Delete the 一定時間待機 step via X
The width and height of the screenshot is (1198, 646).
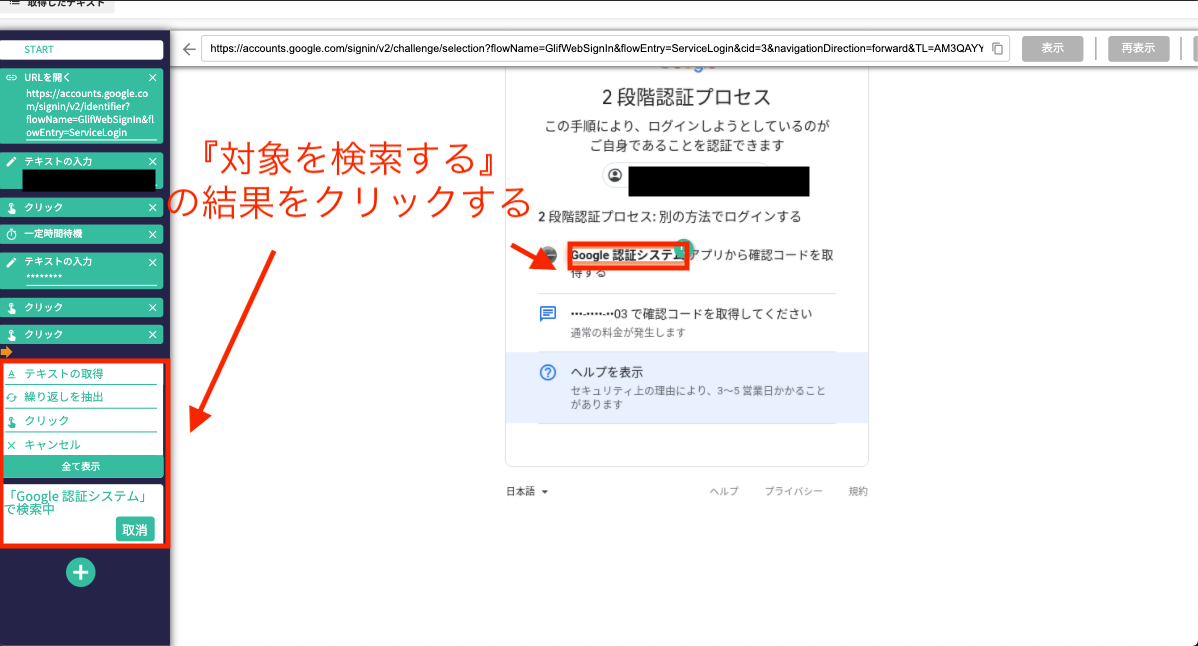(x=152, y=234)
